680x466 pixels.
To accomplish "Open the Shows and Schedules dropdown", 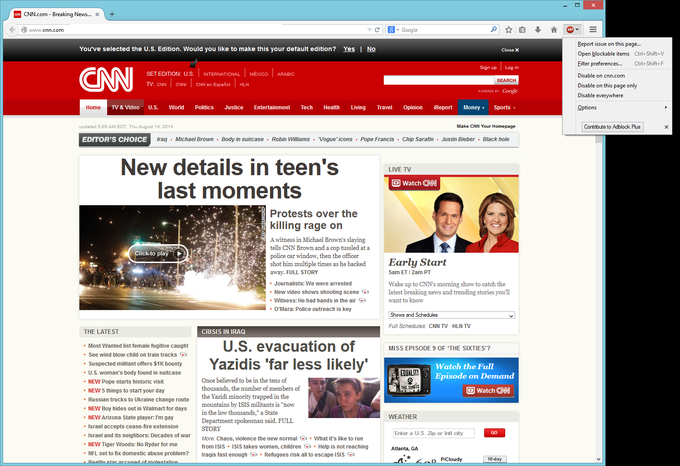I will click(451, 315).
